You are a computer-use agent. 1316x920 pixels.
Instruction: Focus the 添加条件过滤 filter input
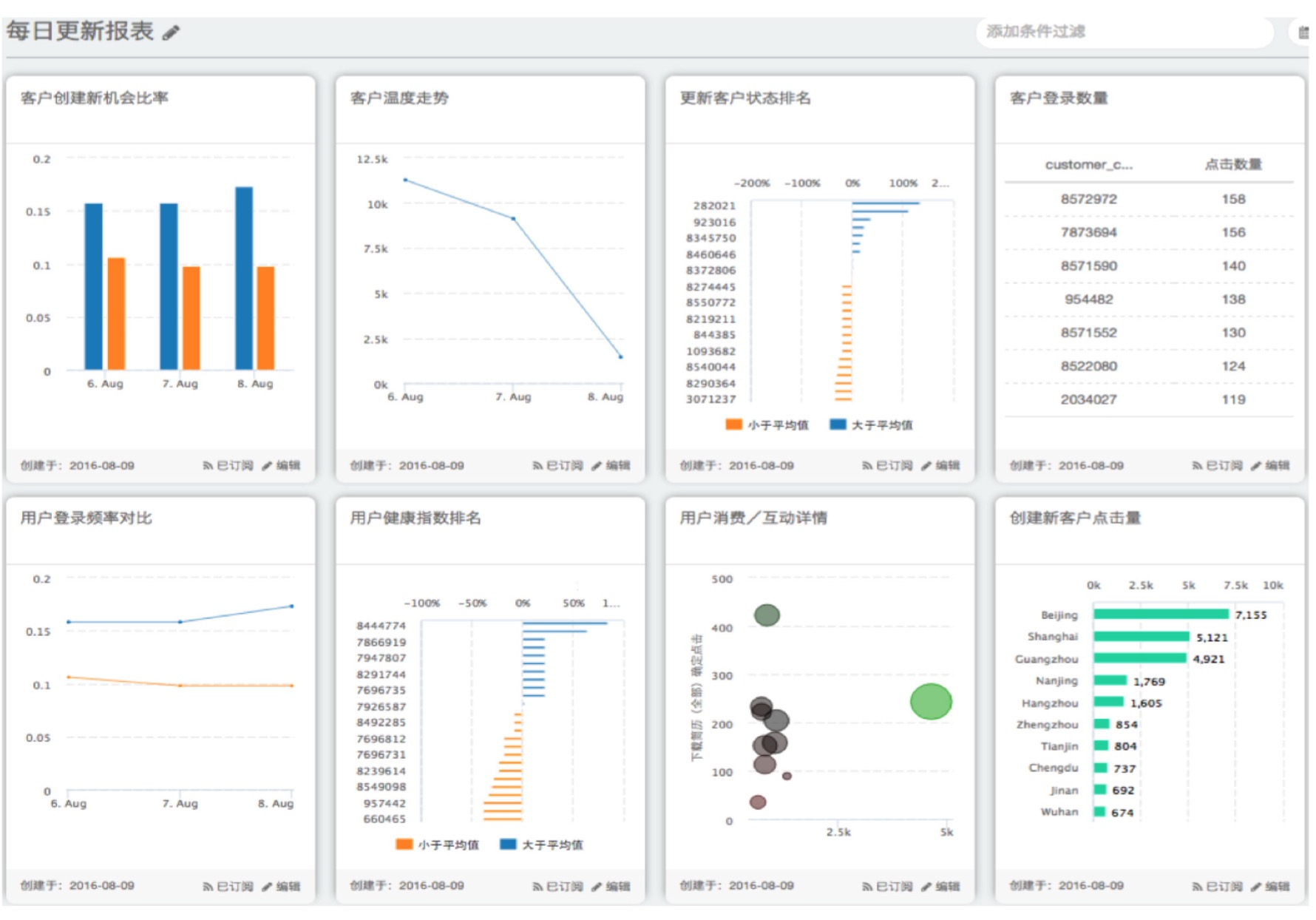click(x=1124, y=32)
